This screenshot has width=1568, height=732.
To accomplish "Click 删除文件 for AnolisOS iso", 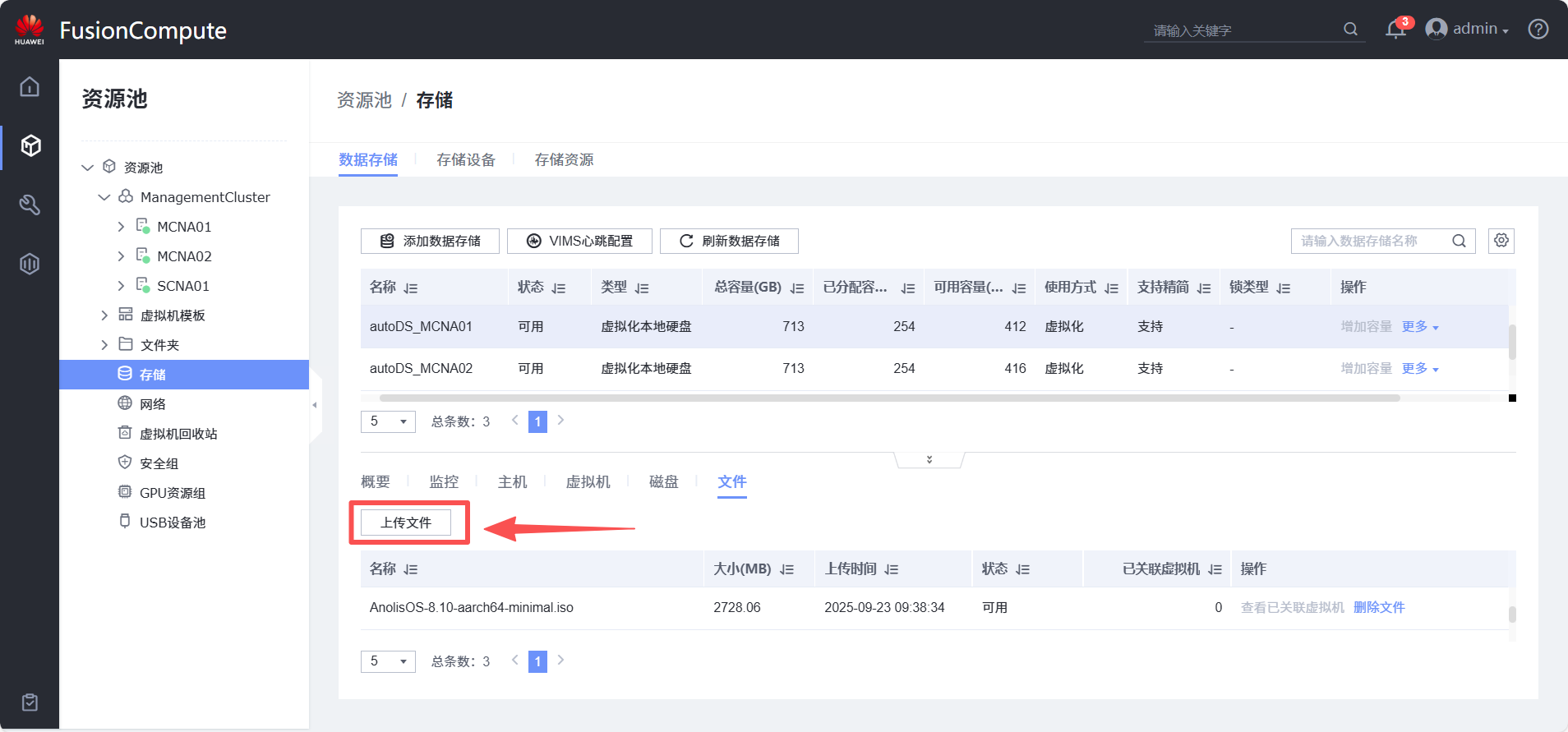I will (1379, 607).
